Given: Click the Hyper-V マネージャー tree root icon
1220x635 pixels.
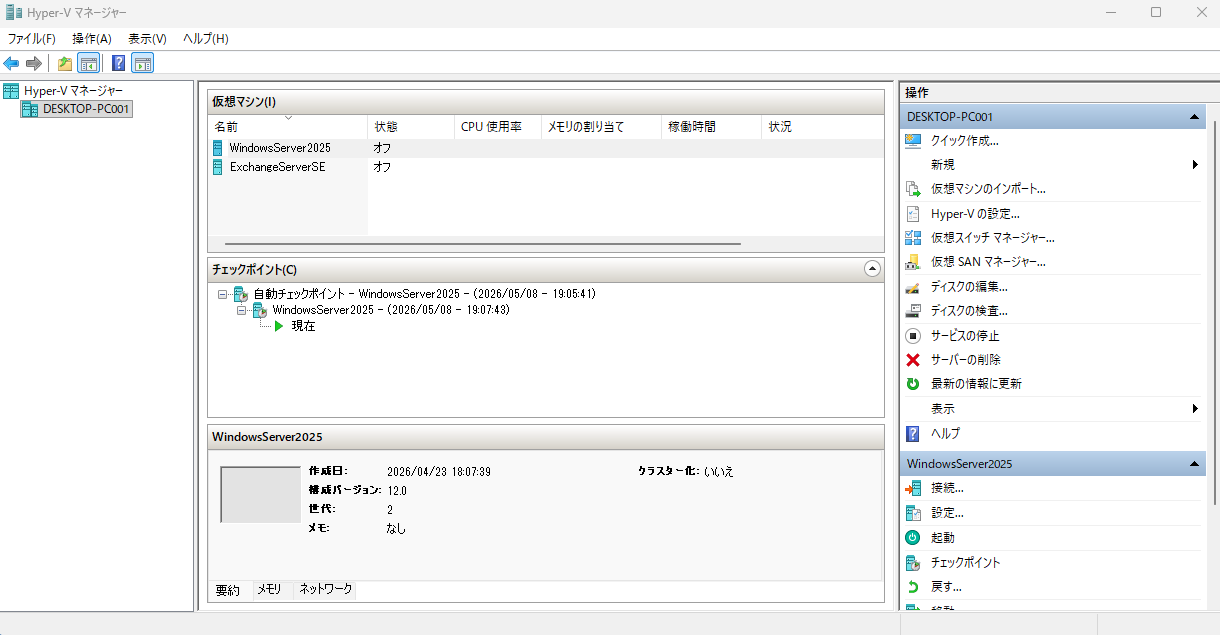Looking at the screenshot, I should tap(11, 91).
